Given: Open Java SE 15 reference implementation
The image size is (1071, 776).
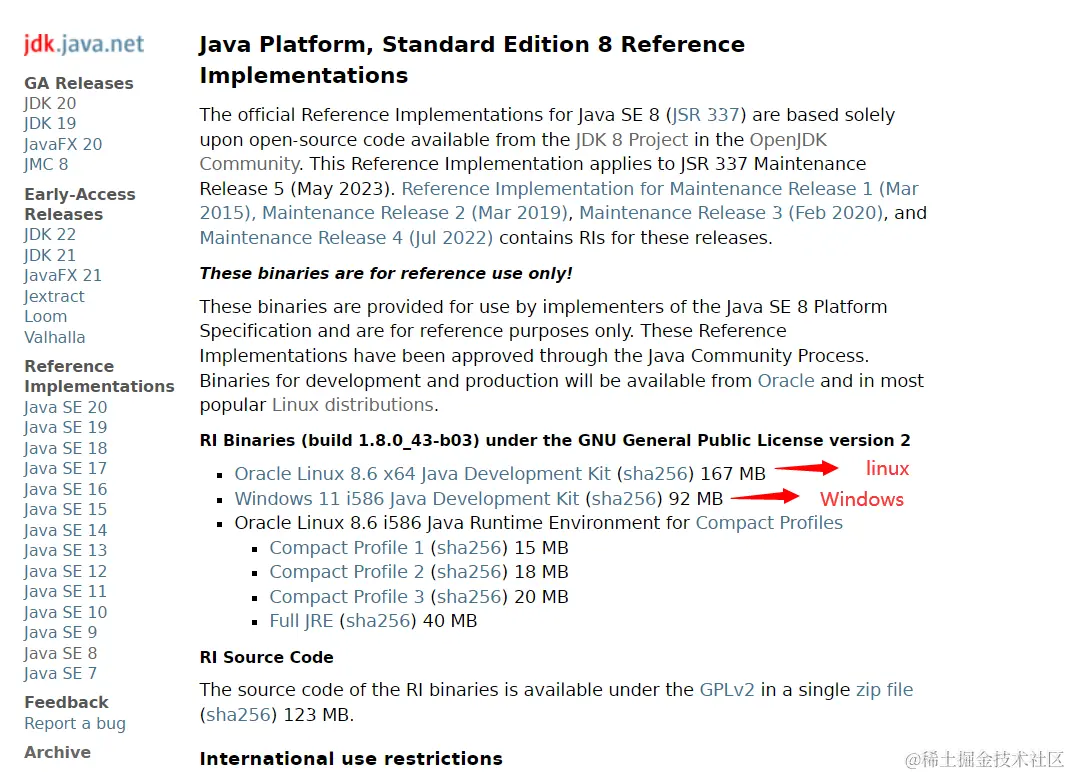Looking at the screenshot, I should click(x=66, y=510).
